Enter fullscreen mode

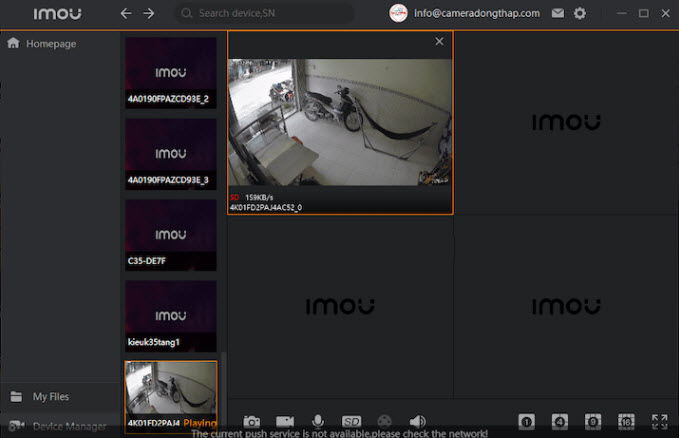659,422
